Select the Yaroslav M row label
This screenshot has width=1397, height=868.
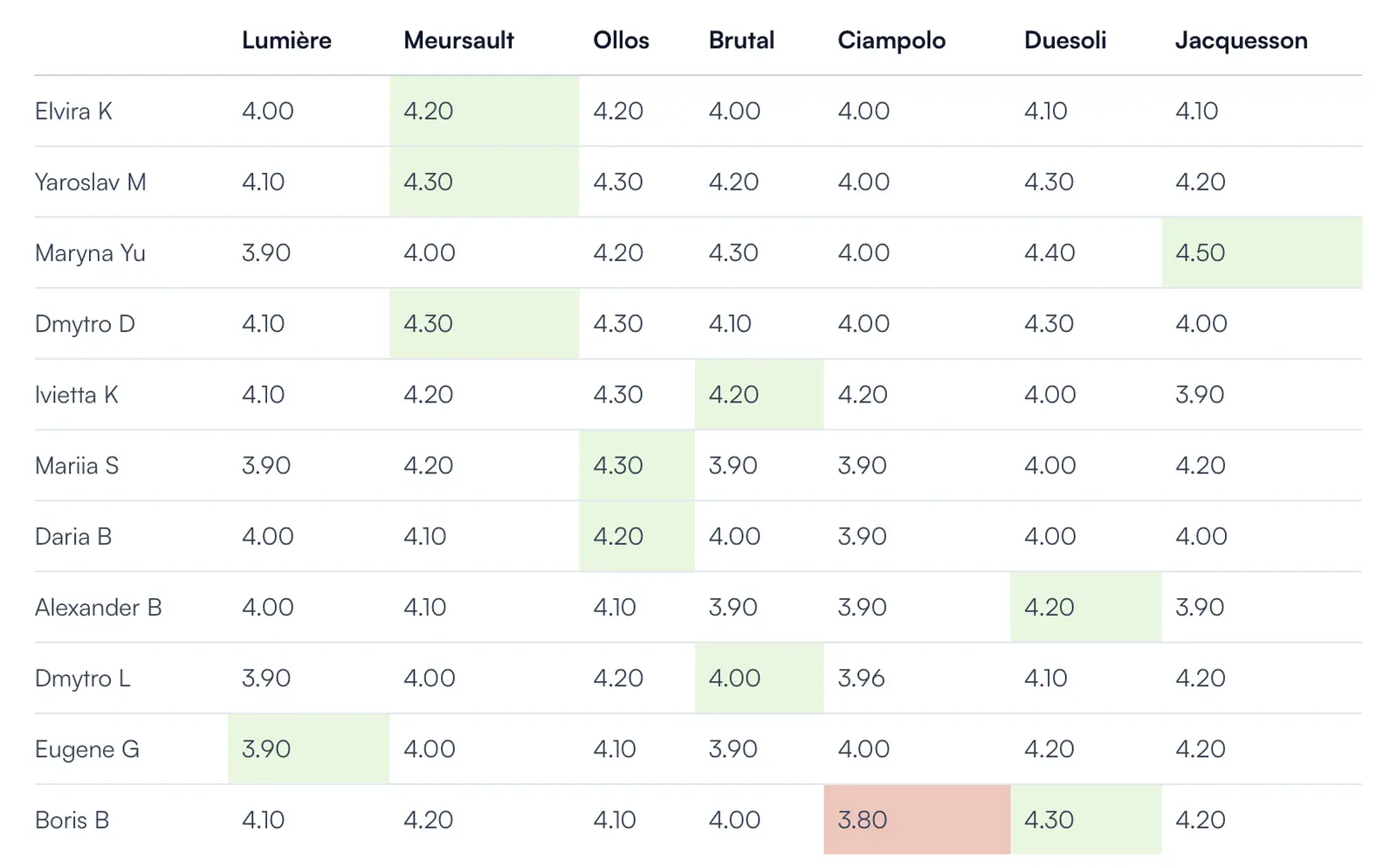coord(90,182)
